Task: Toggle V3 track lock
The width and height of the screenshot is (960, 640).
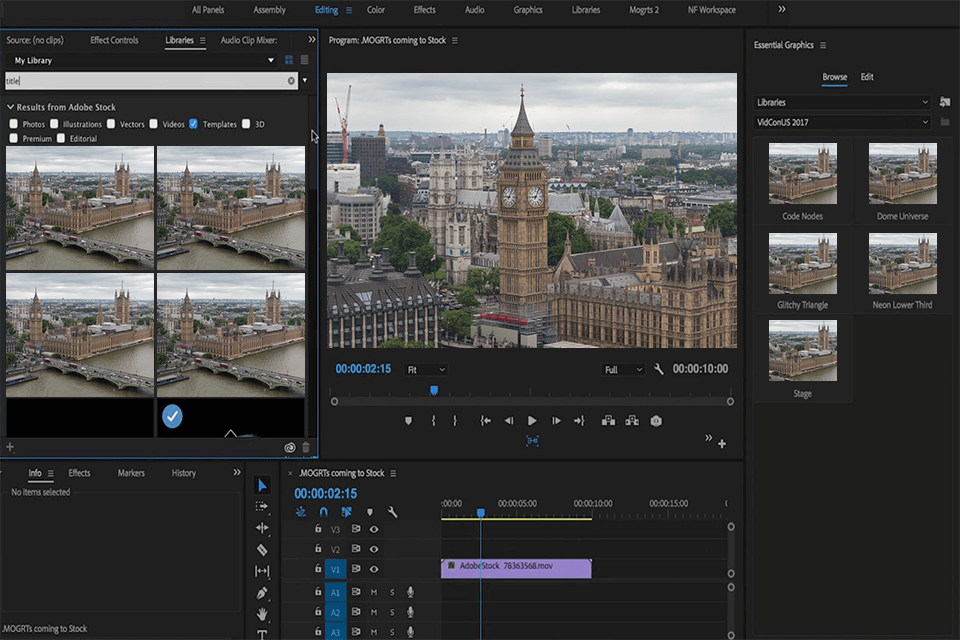Action: [x=318, y=529]
